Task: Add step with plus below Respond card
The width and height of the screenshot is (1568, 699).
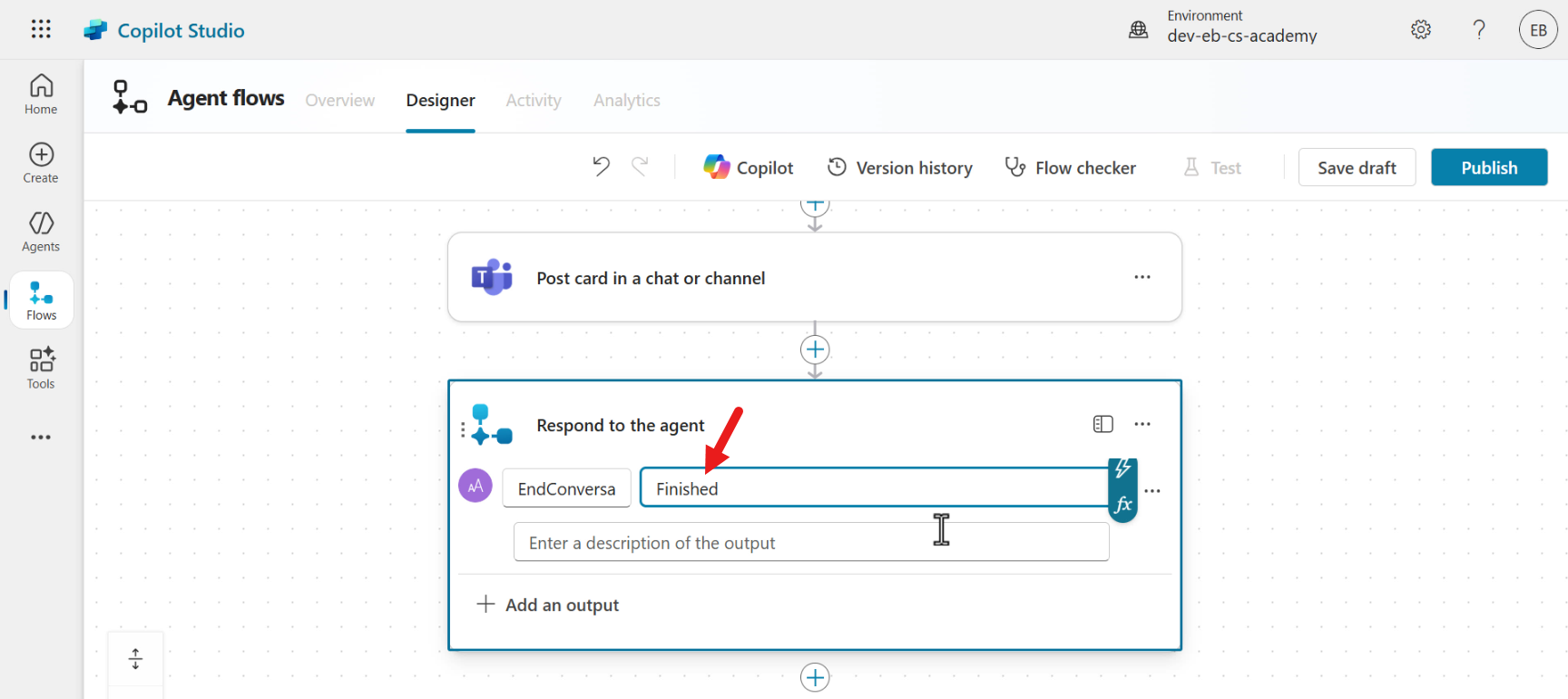Action: coord(815,677)
